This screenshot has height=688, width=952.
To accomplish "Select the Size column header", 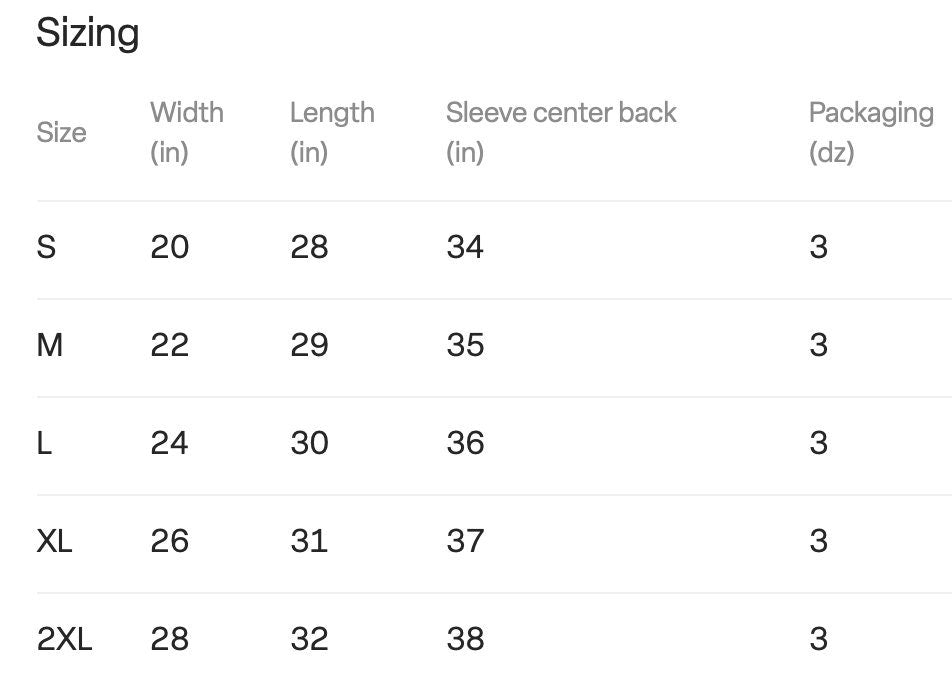I will coord(61,132).
